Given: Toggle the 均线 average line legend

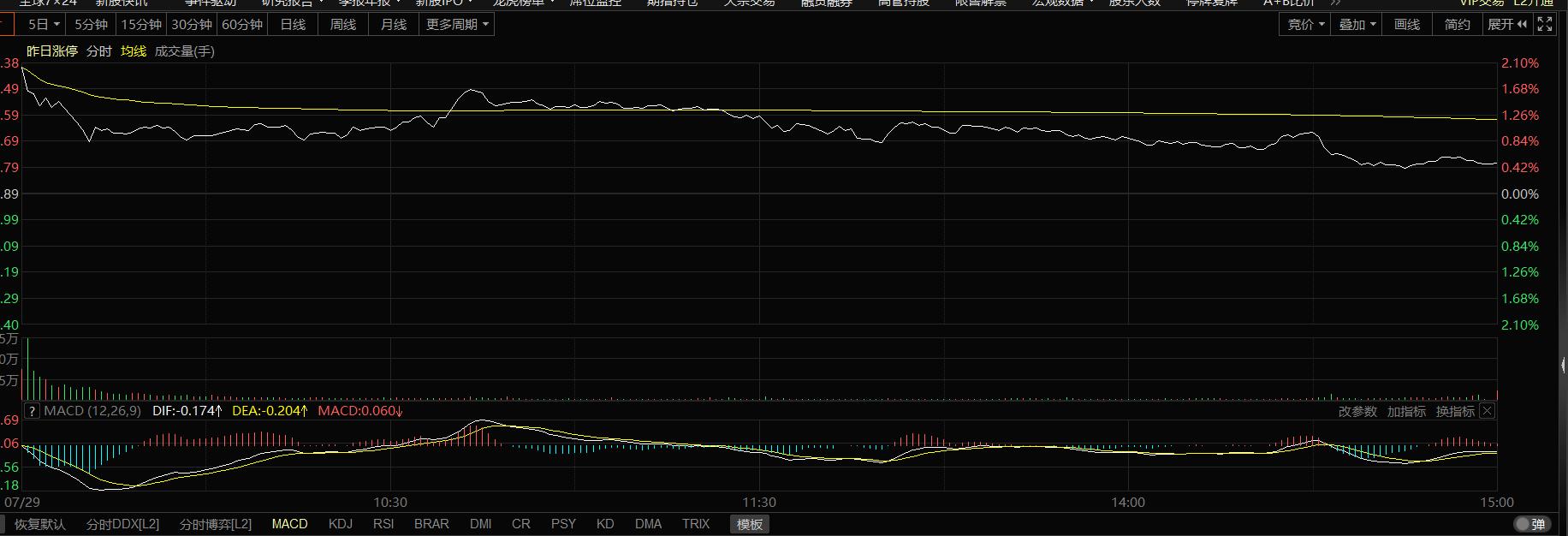Looking at the screenshot, I should pyautogui.click(x=134, y=51).
